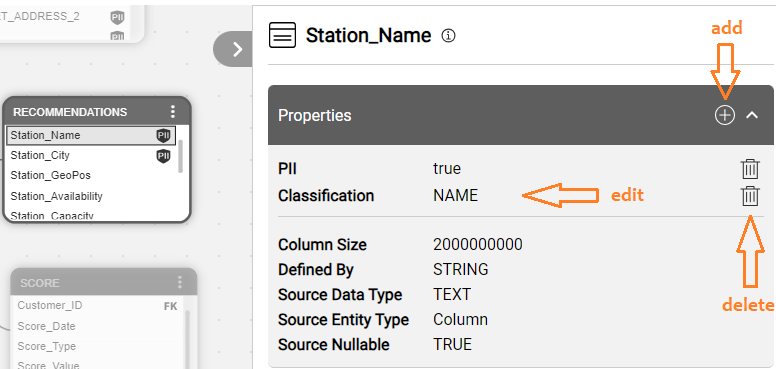Open info icon next to Station_Name title

(448, 36)
